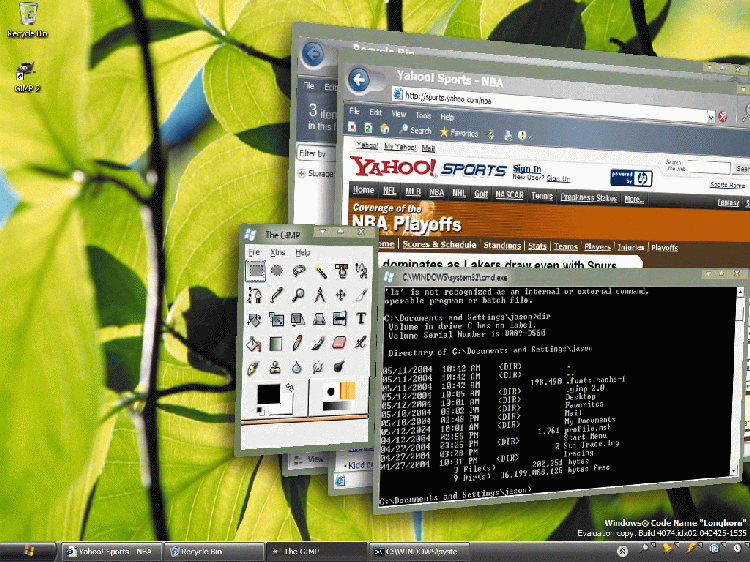750x562 pixels.
Task: Pick the Fuzzy Select magic wand tool
Action: [x=320, y=271]
